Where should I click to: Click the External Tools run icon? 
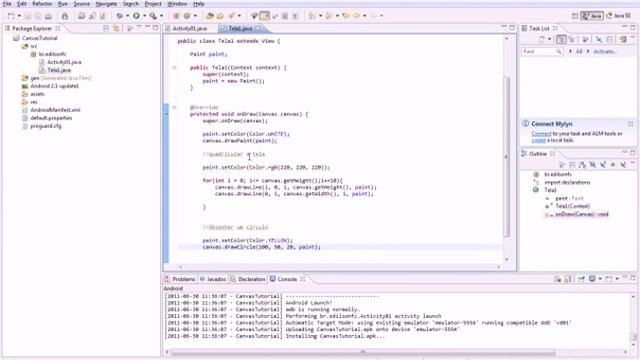pos(153,16)
